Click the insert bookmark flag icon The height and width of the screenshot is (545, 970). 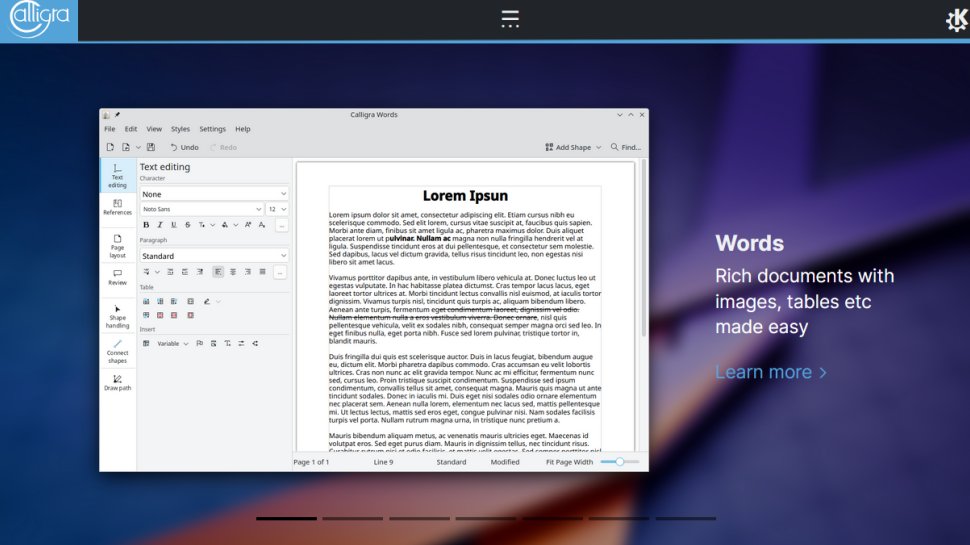(x=199, y=343)
